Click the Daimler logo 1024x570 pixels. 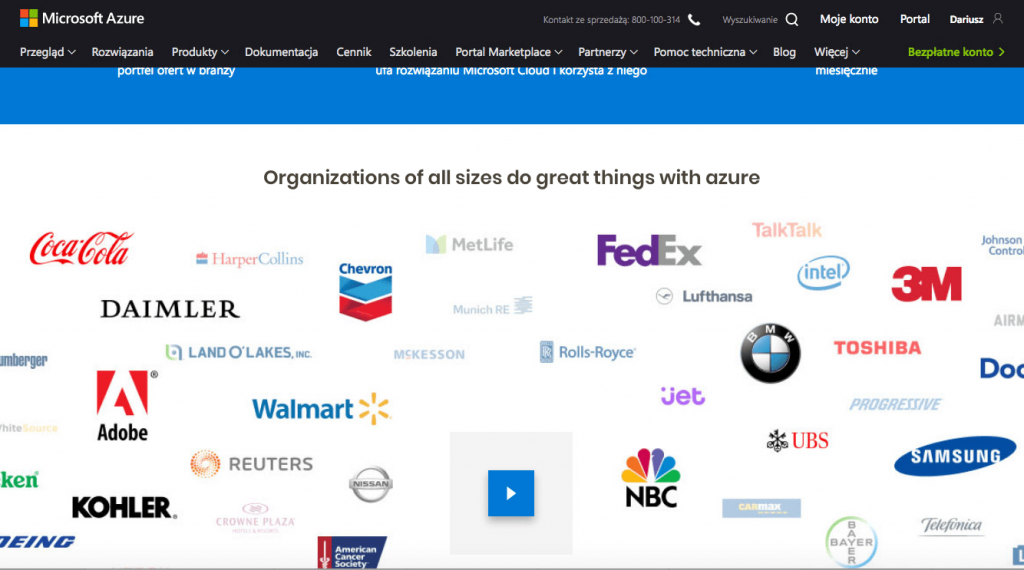(170, 309)
